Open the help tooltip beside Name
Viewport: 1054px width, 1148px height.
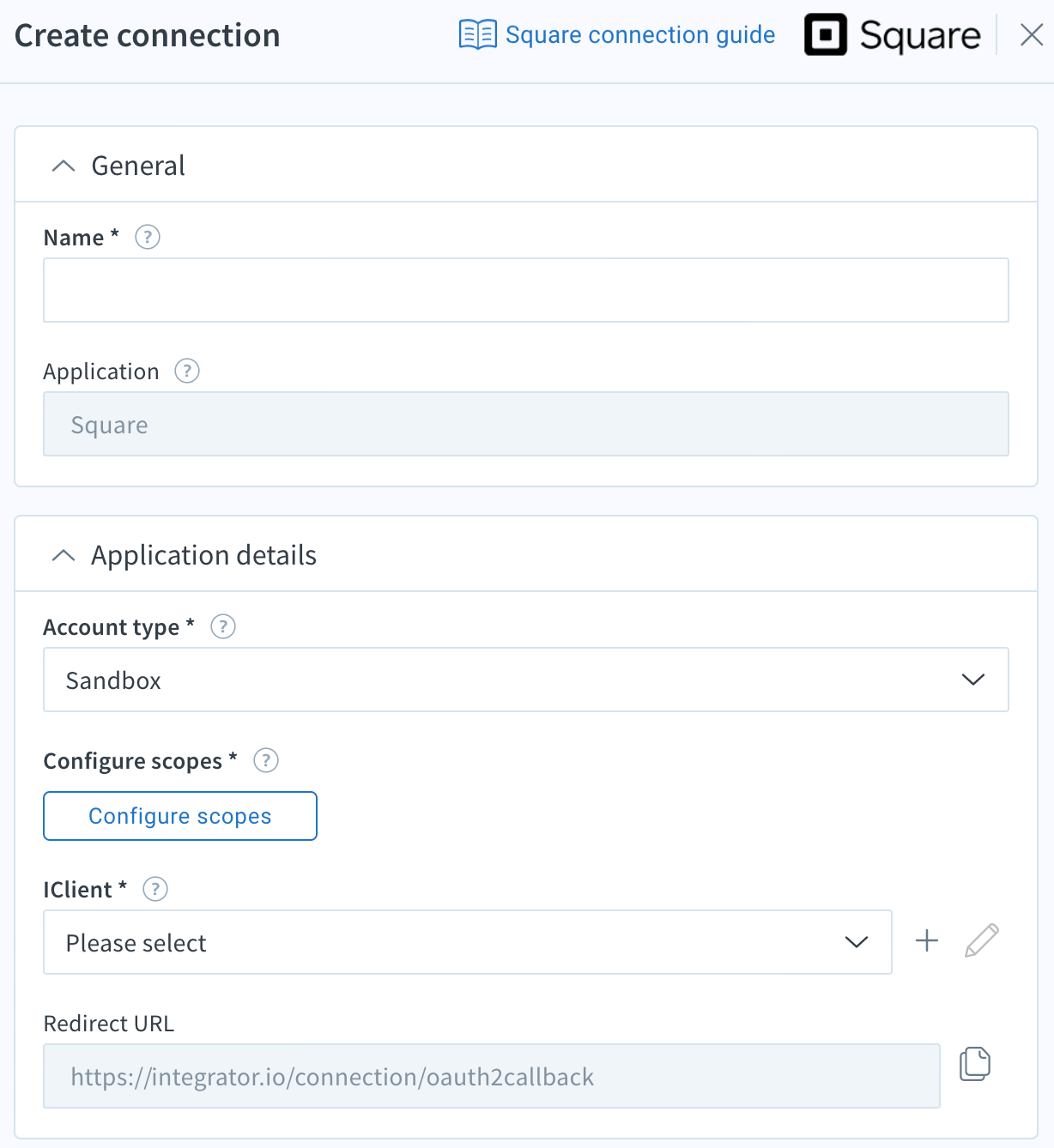click(147, 238)
